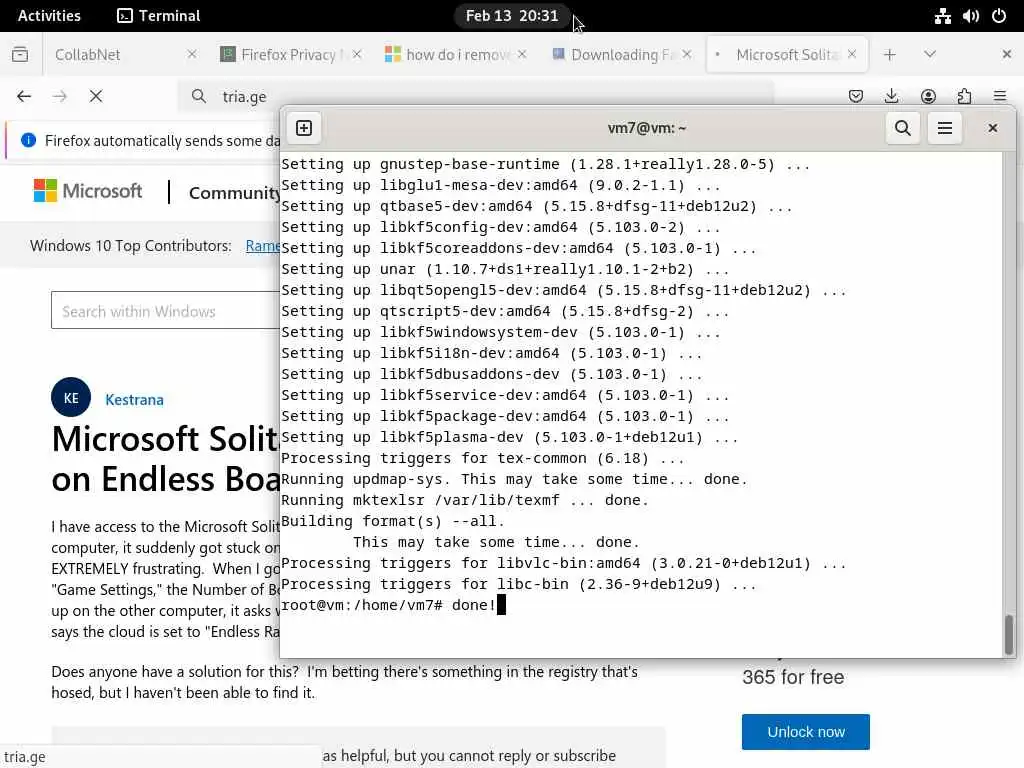Click '365 for free' promo text
Image resolution: width=1024 pixels, height=768 pixels.
(x=793, y=677)
